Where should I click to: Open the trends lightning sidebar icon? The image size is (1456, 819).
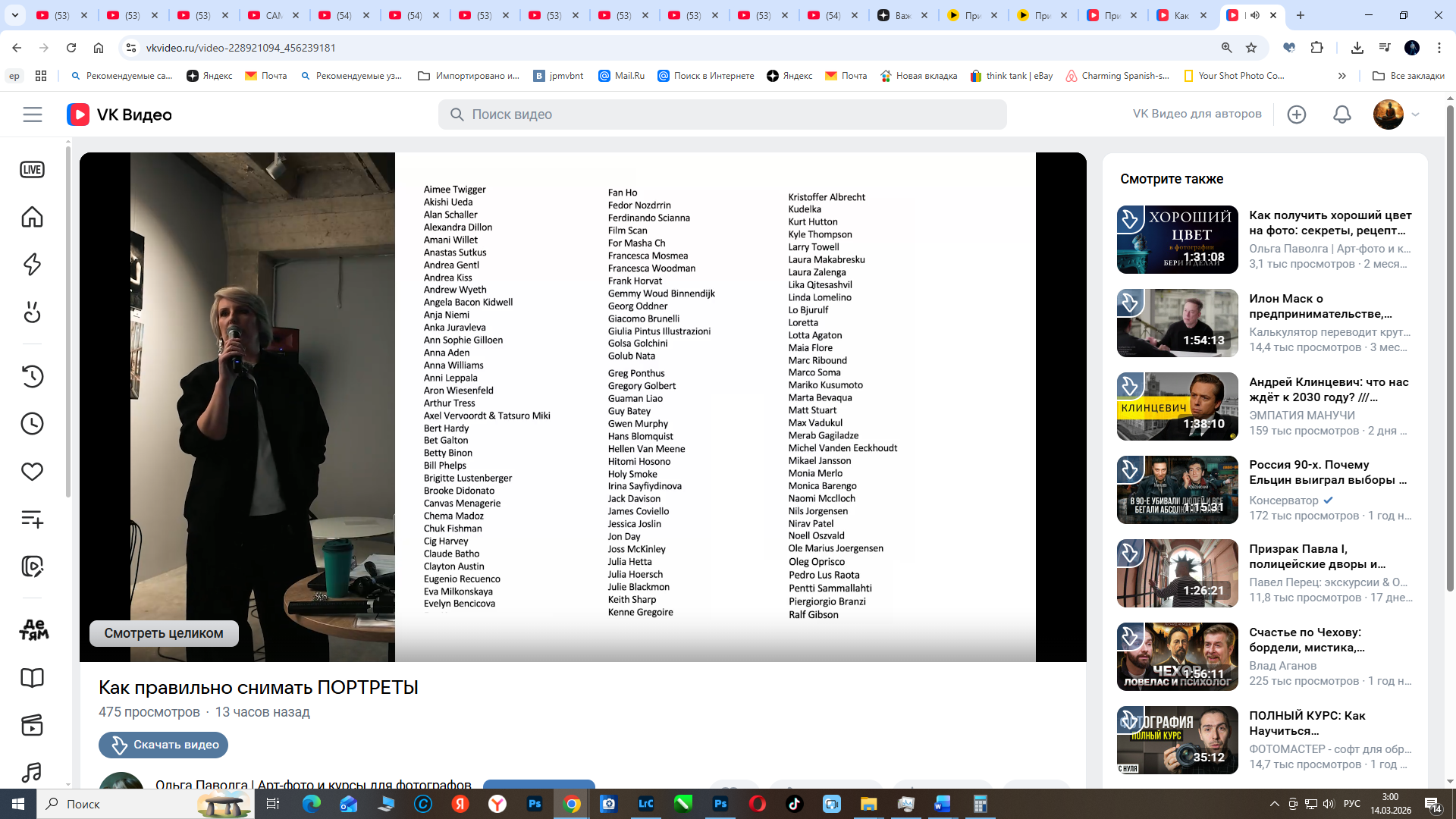[x=32, y=265]
